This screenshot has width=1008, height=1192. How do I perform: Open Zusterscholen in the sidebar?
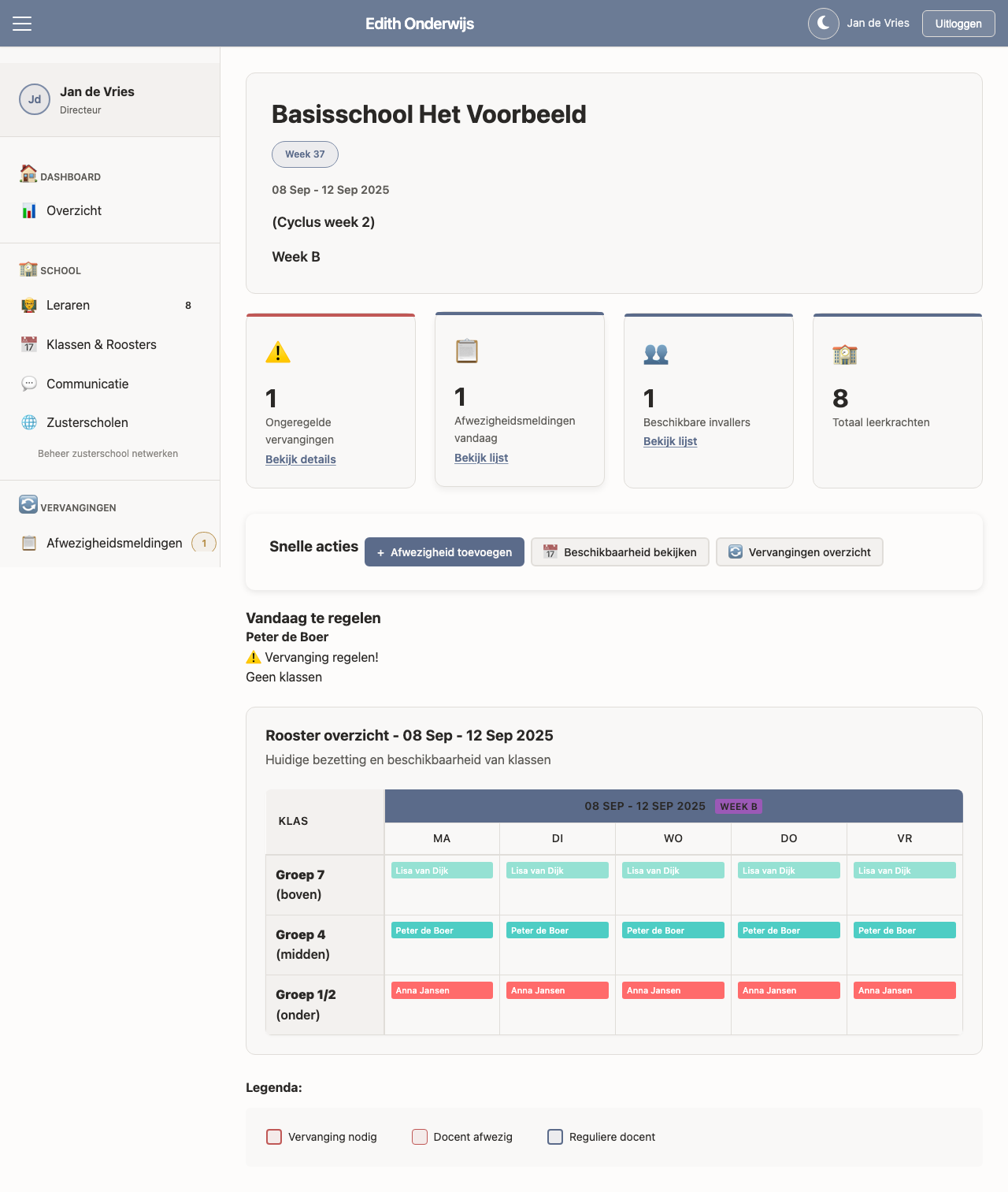(110, 422)
